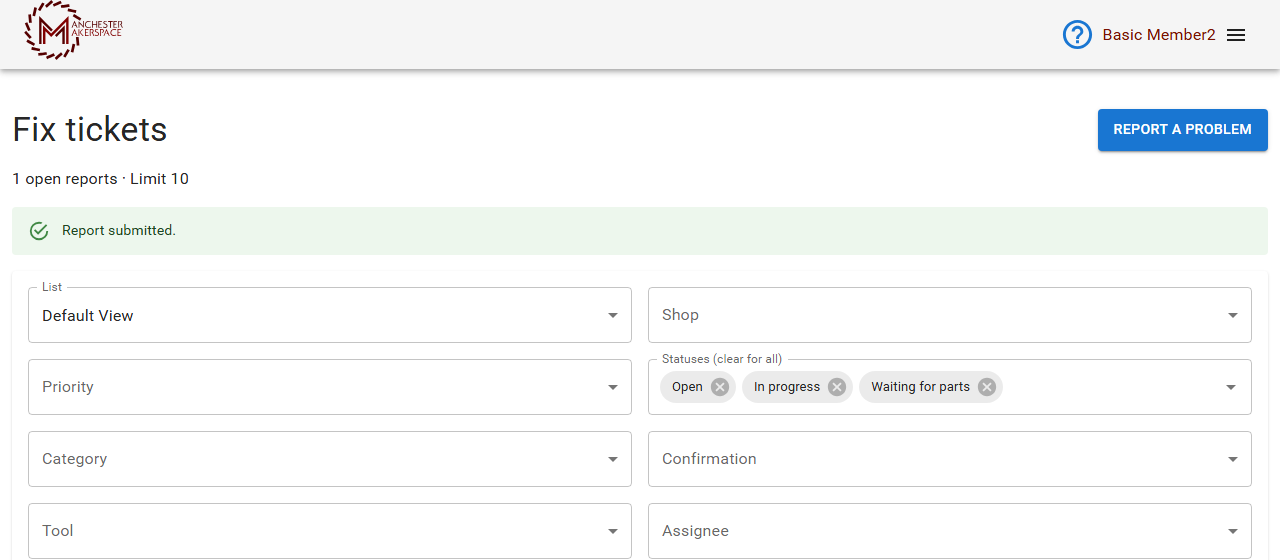Open the Shop dropdown
The image size is (1280, 560).
950,315
